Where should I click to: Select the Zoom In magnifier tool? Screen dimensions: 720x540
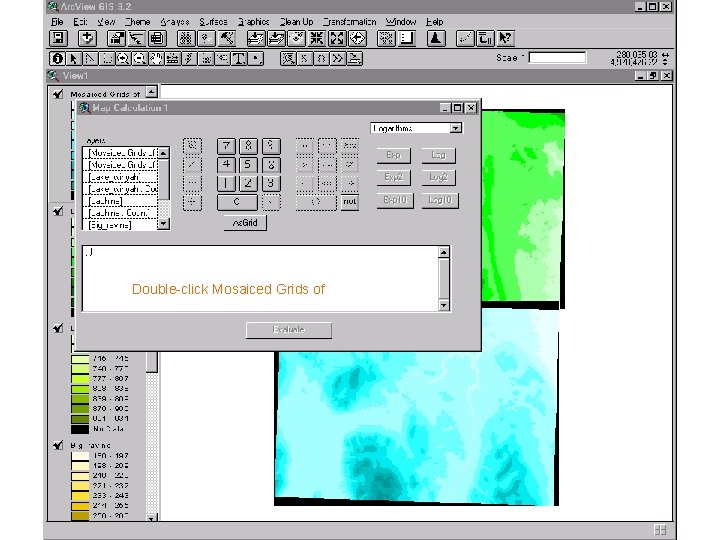(x=123, y=59)
